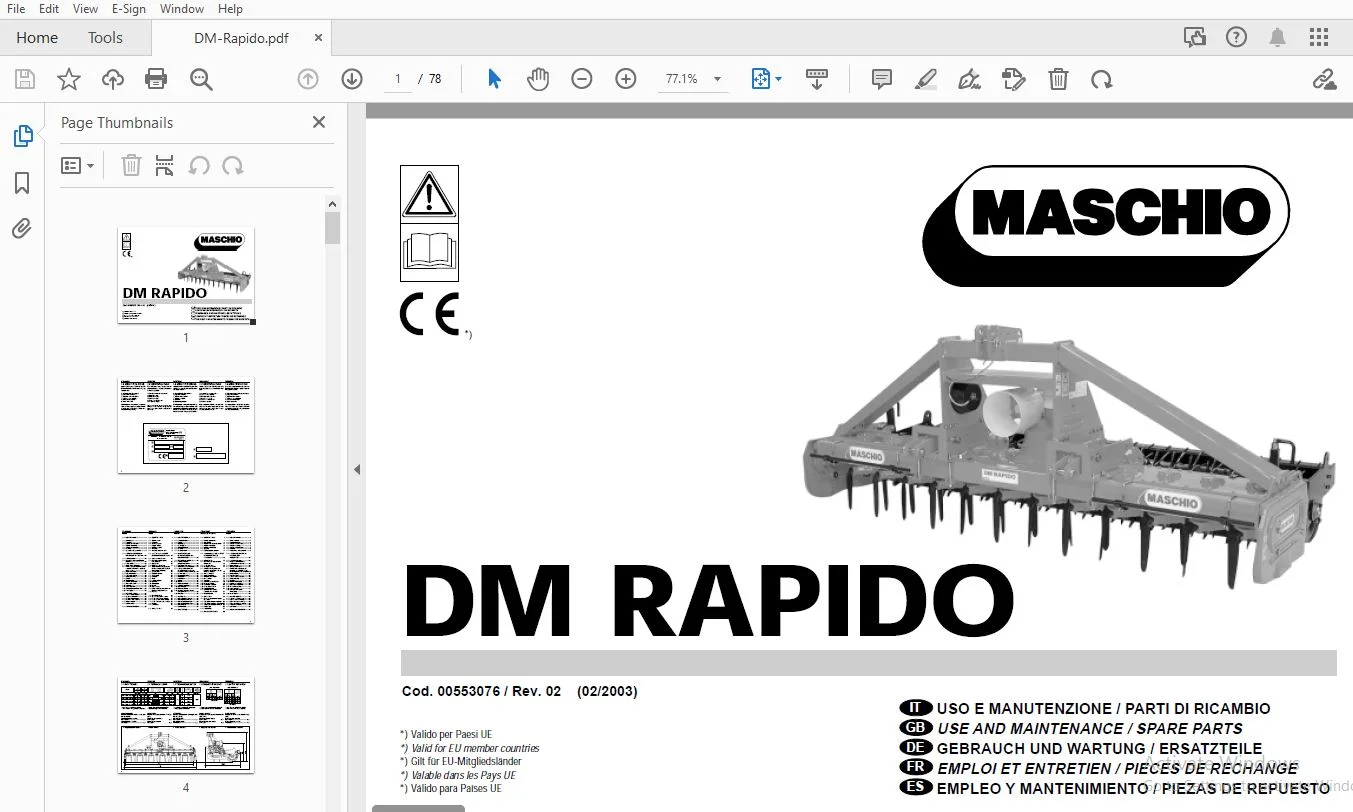This screenshot has width=1353, height=812.
Task: Delete selected thumbnail pages trash icon
Action: 131,166
